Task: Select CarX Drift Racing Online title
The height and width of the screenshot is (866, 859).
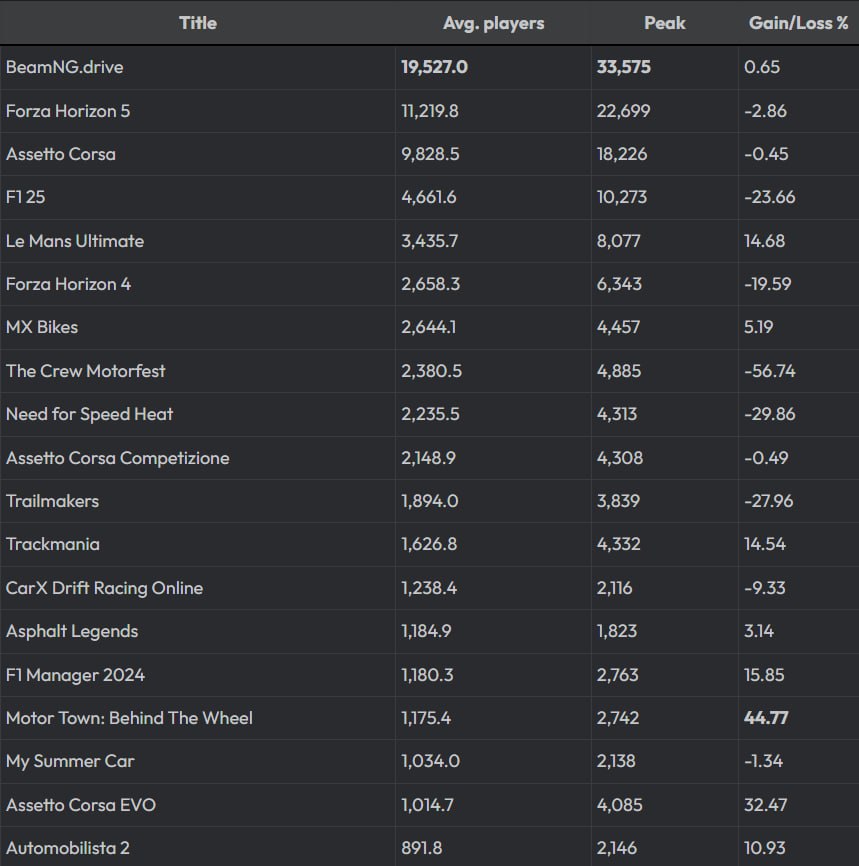Action: pos(104,588)
